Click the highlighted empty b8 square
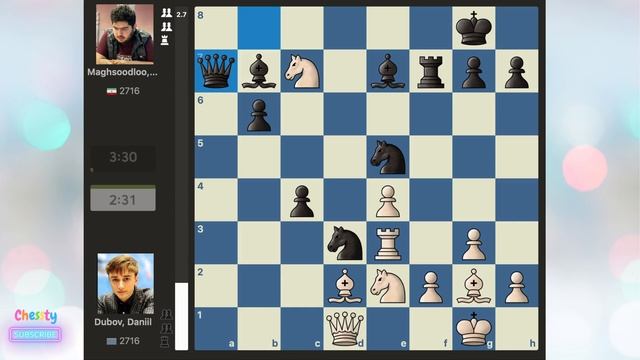Screen dimensions: 640x360 click(259, 28)
